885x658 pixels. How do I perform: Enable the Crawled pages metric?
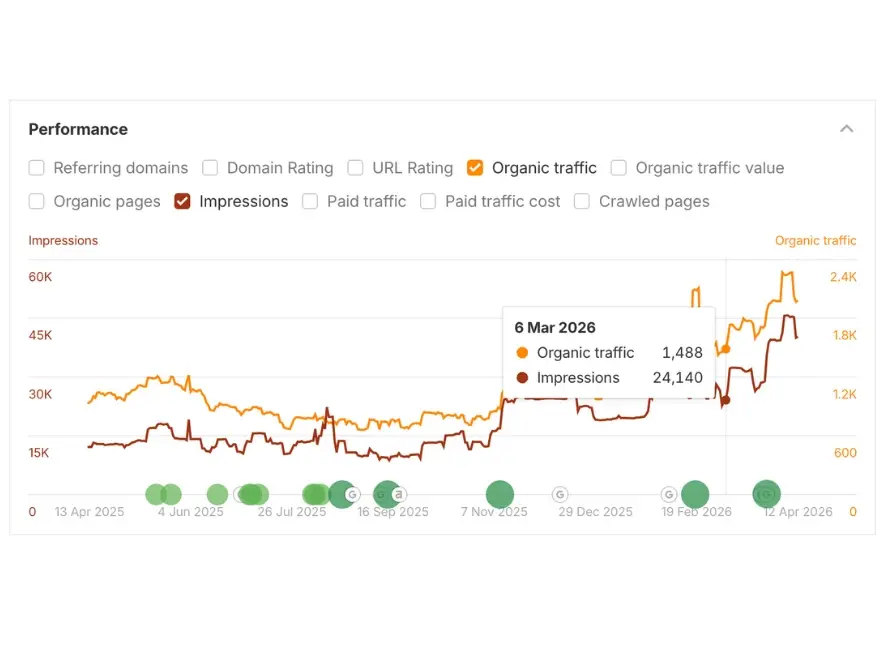click(581, 202)
